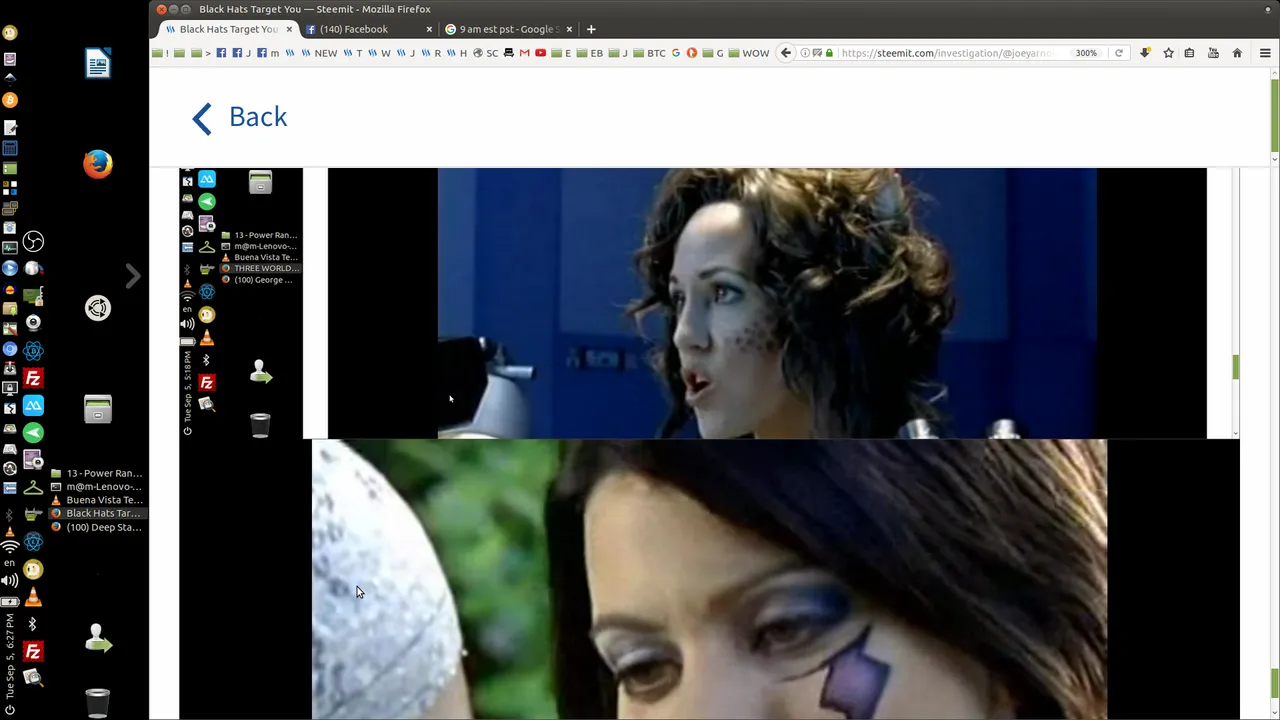
Task: Click the green padlock security icon
Action: 829,53
